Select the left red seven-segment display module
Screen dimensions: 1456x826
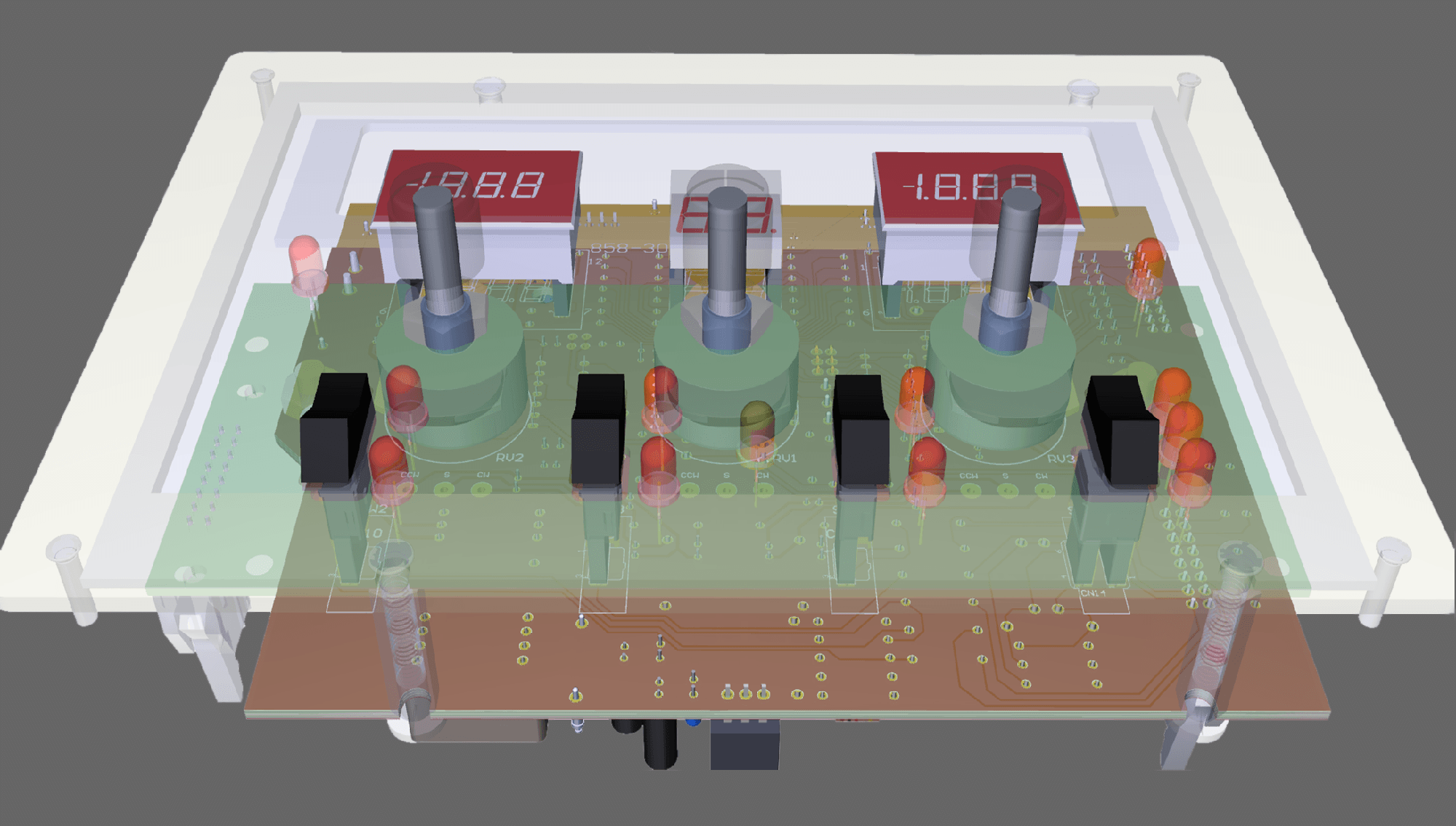(478, 188)
